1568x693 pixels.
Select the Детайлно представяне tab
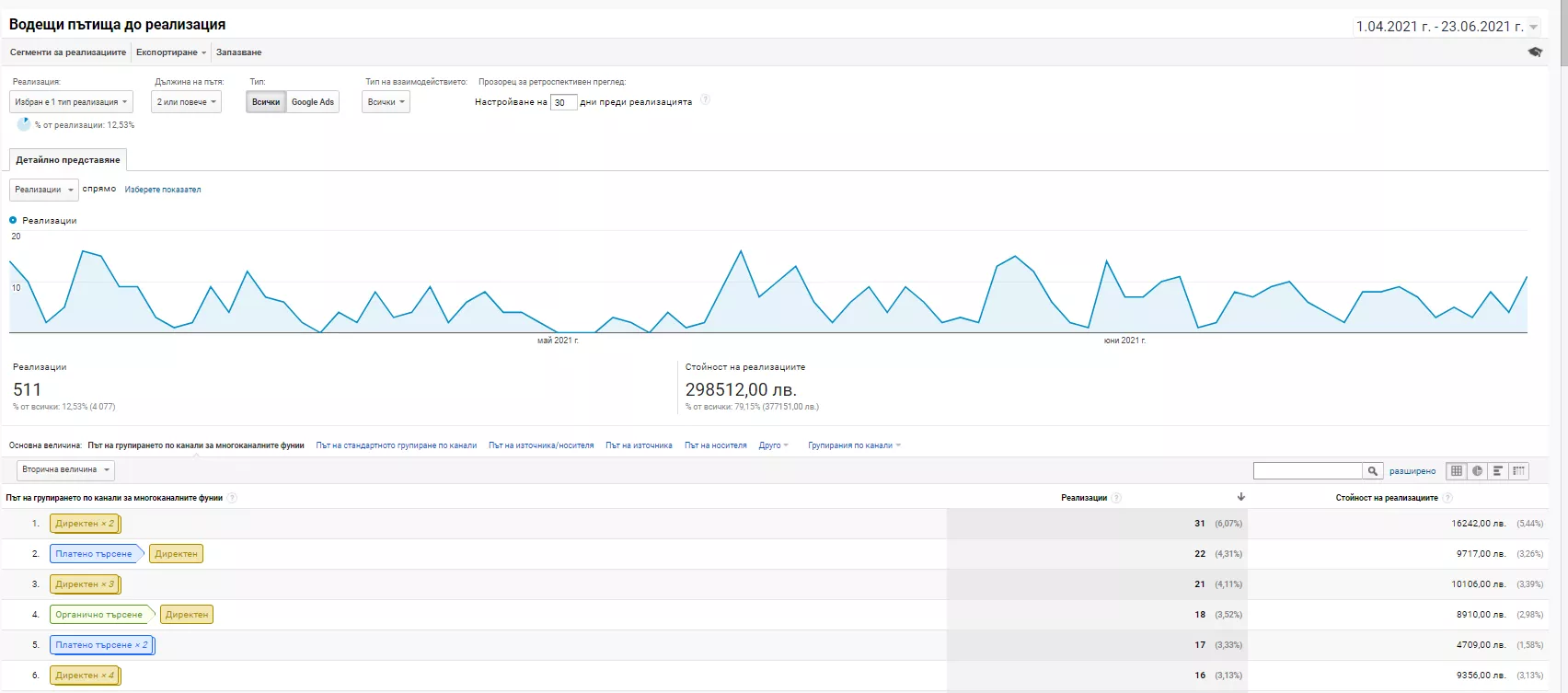coord(68,160)
